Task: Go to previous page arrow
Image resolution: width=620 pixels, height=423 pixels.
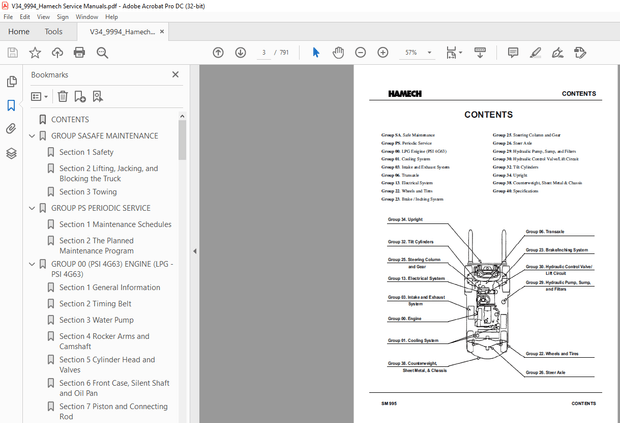Action: pos(218,53)
